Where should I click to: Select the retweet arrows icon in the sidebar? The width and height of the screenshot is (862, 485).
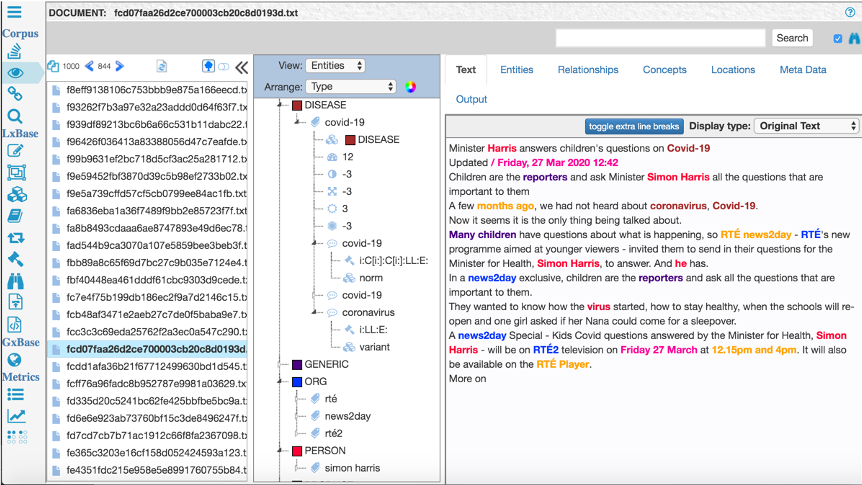(x=15, y=238)
